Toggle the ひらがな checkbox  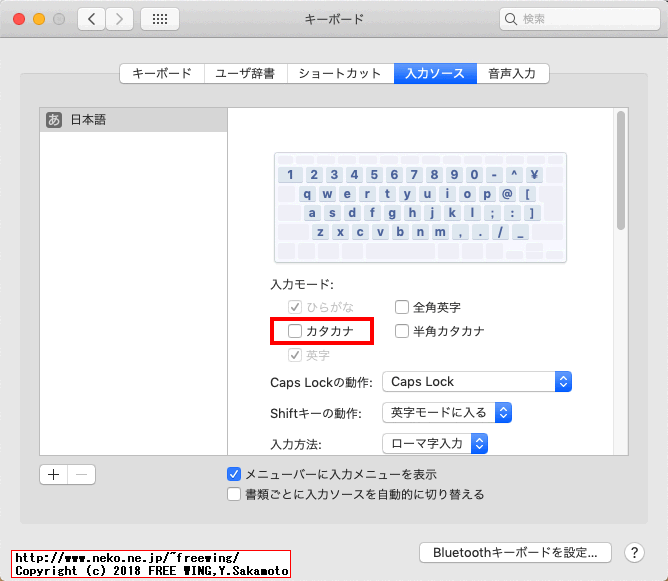(x=295, y=307)
